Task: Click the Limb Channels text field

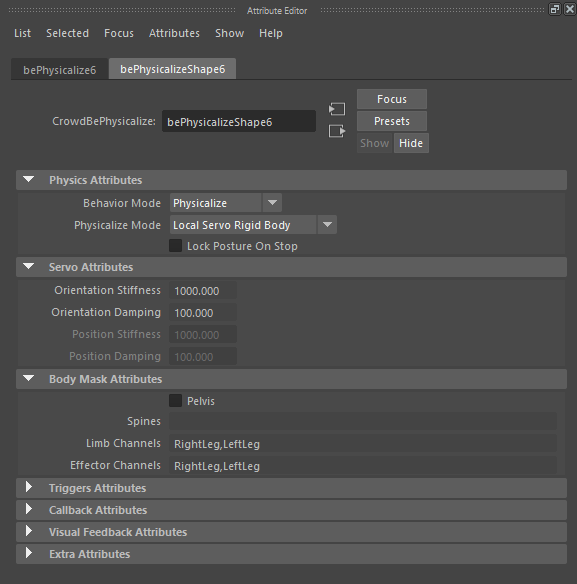Action: tap(363, 444)
